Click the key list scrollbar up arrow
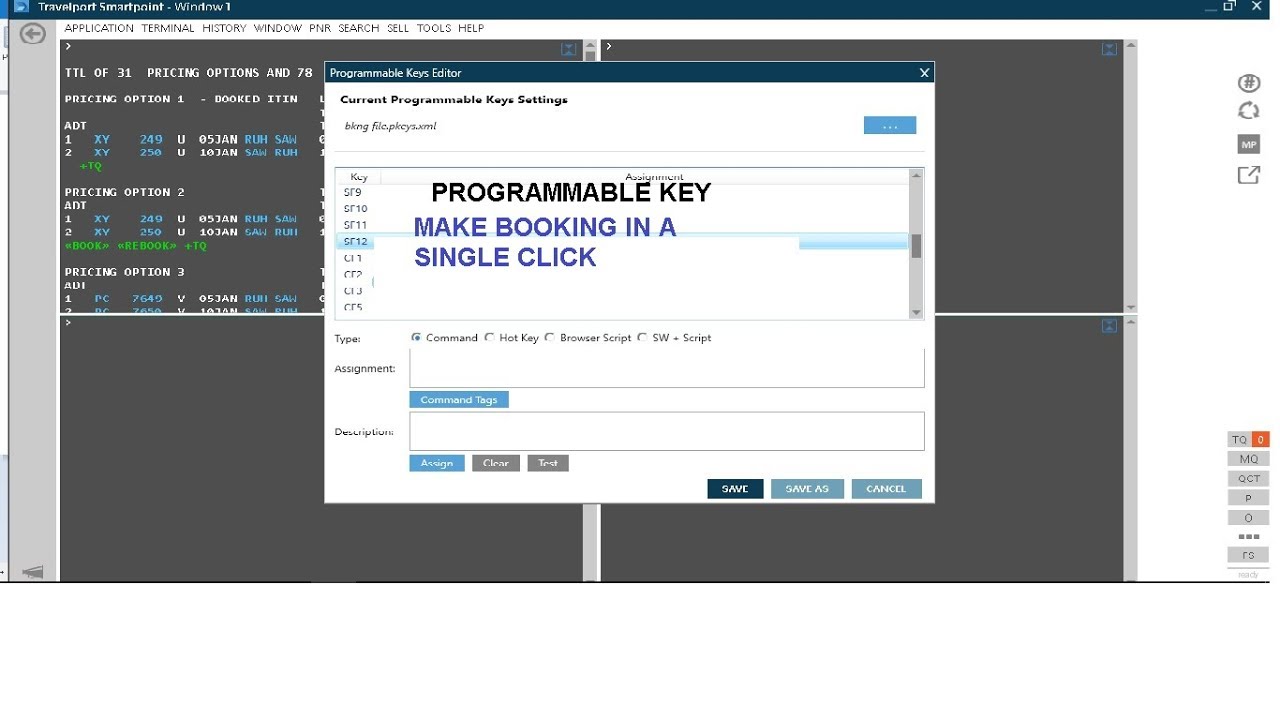Image resolution: width=1280 pixels, height=720 pixels. (x=916, y=176)
